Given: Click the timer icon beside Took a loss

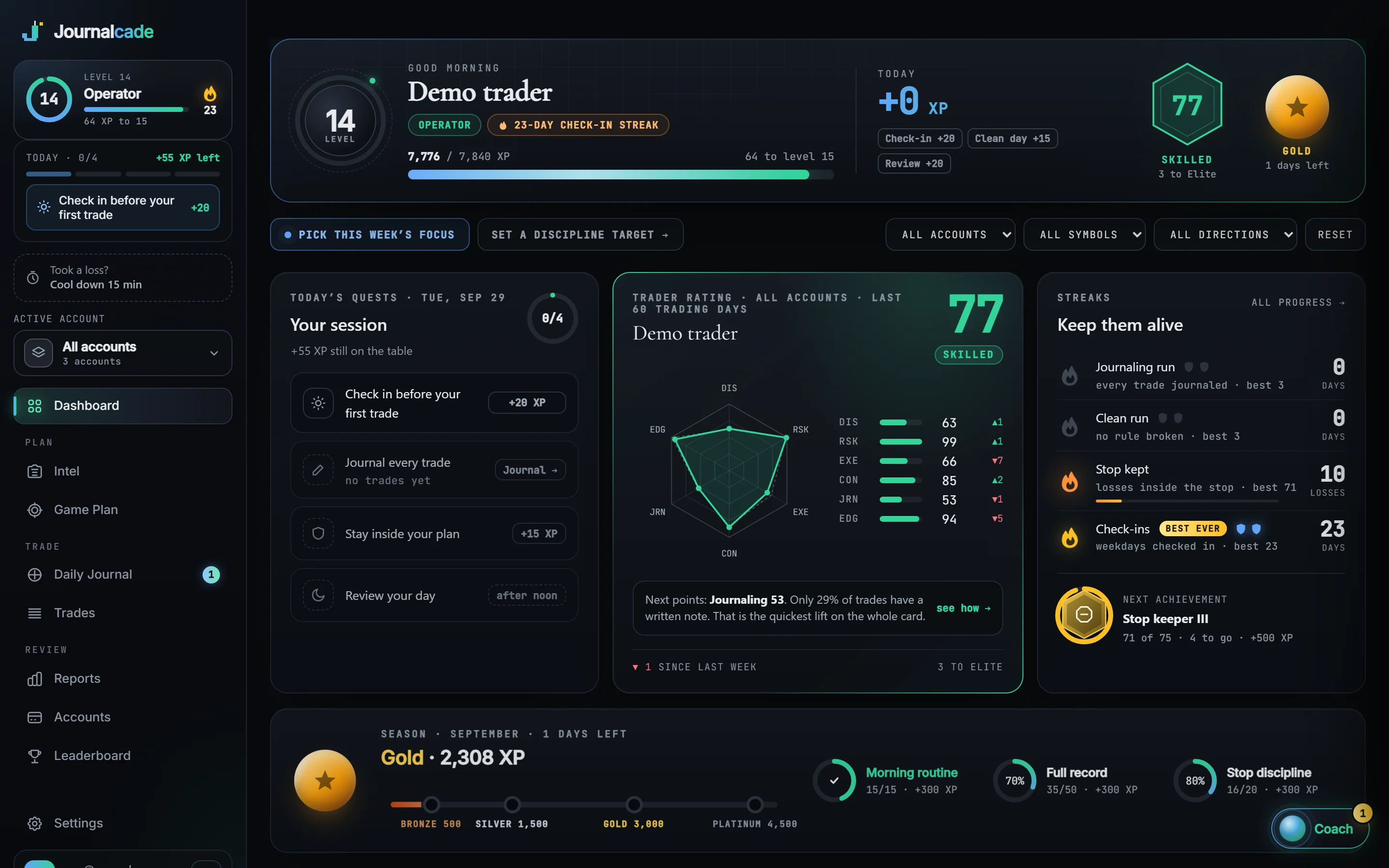Looking at the screenshot, I should point(33,278).
